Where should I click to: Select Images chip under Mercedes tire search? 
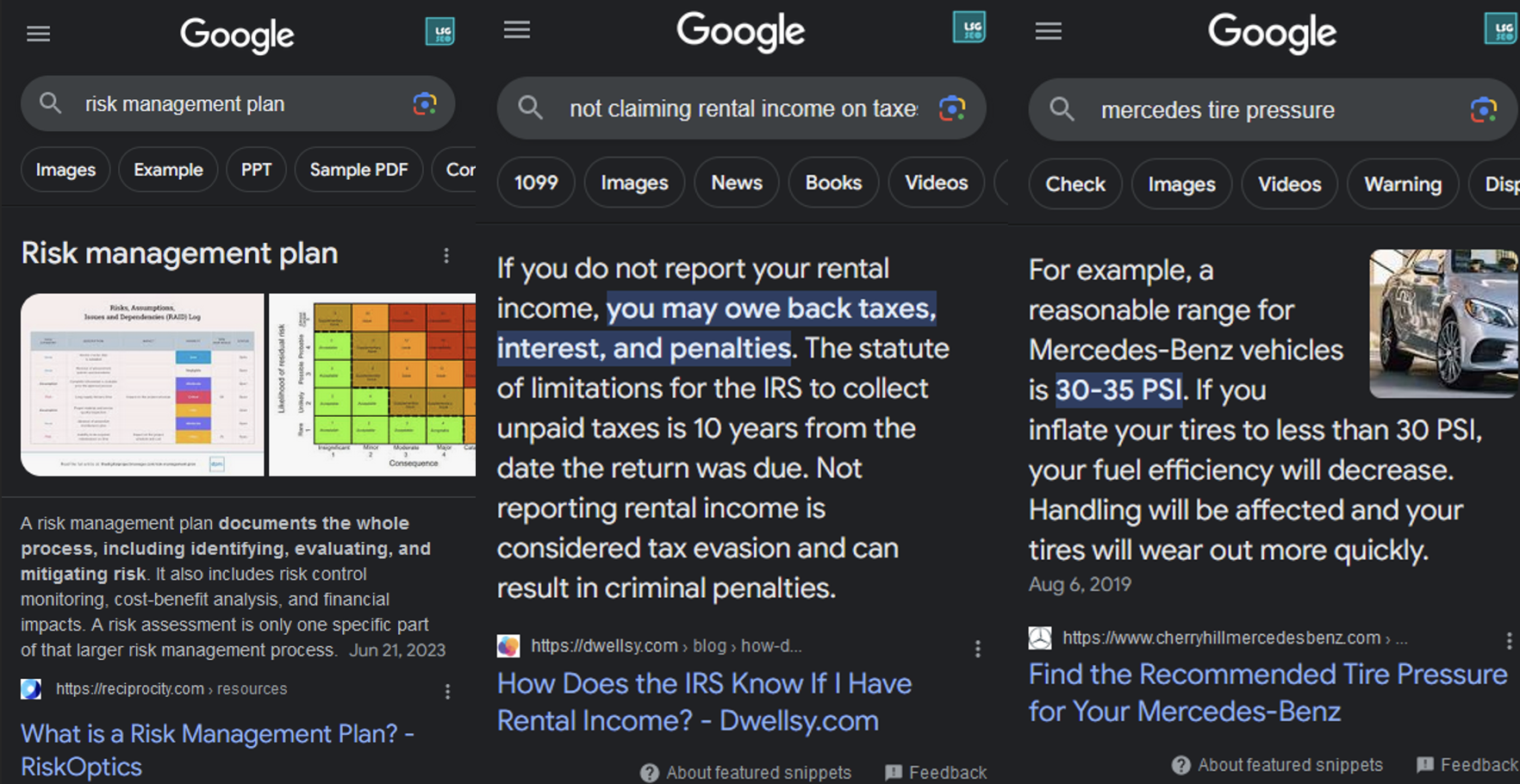point(1181,184)
